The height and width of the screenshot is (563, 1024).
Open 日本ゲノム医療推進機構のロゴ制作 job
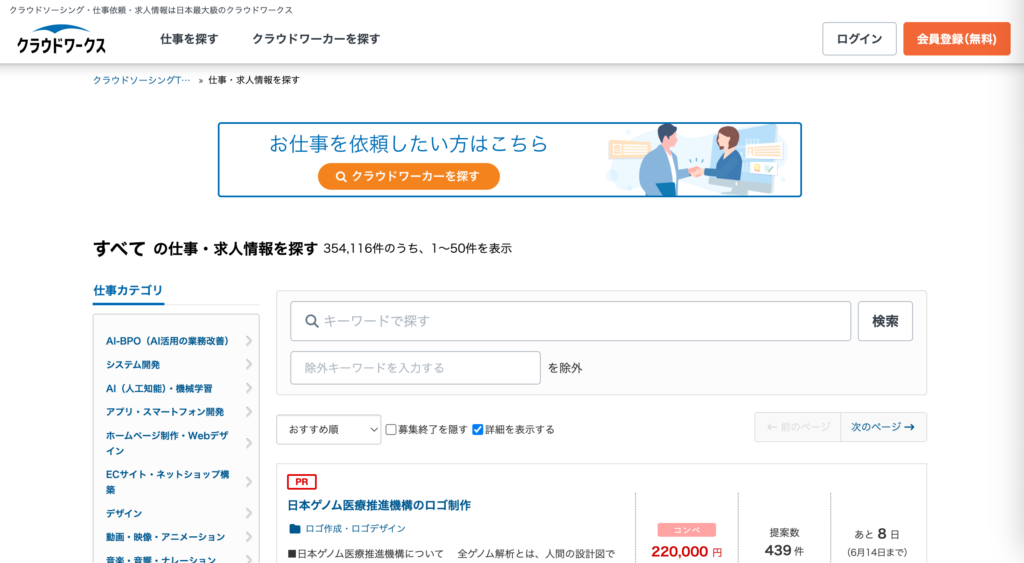[x=379, y=505]
